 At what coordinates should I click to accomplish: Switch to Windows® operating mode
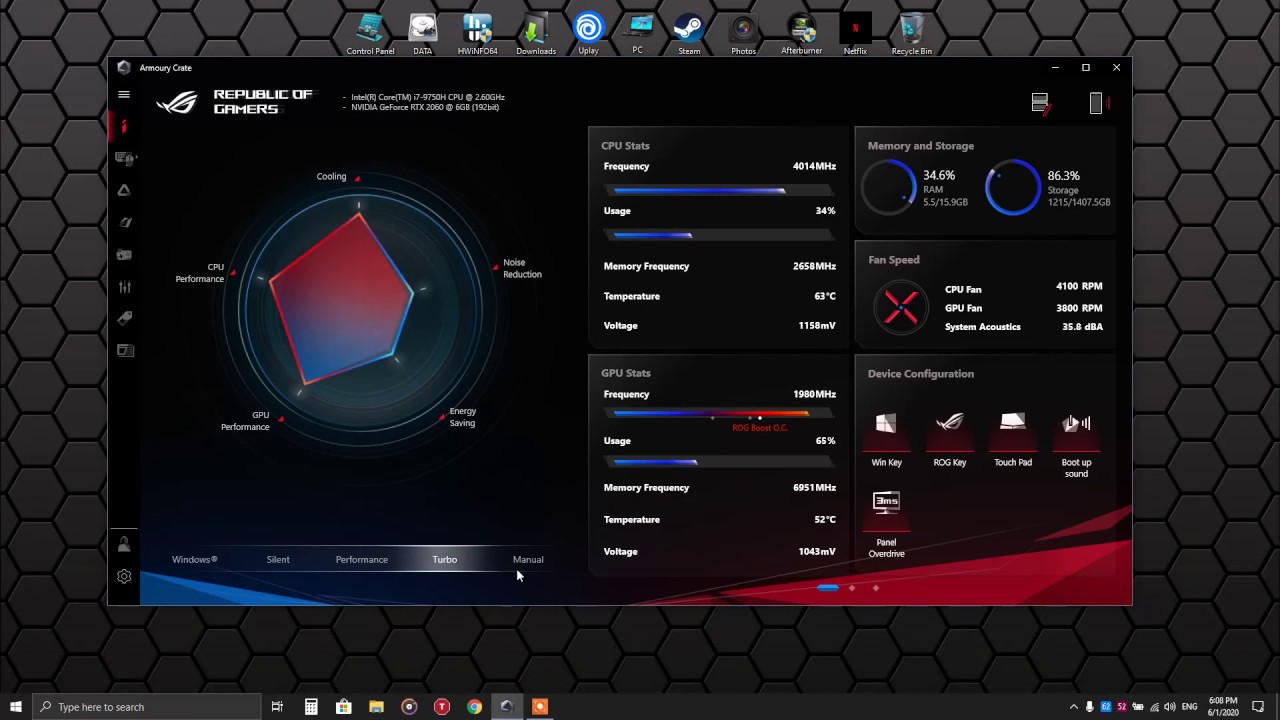point(195,560)
